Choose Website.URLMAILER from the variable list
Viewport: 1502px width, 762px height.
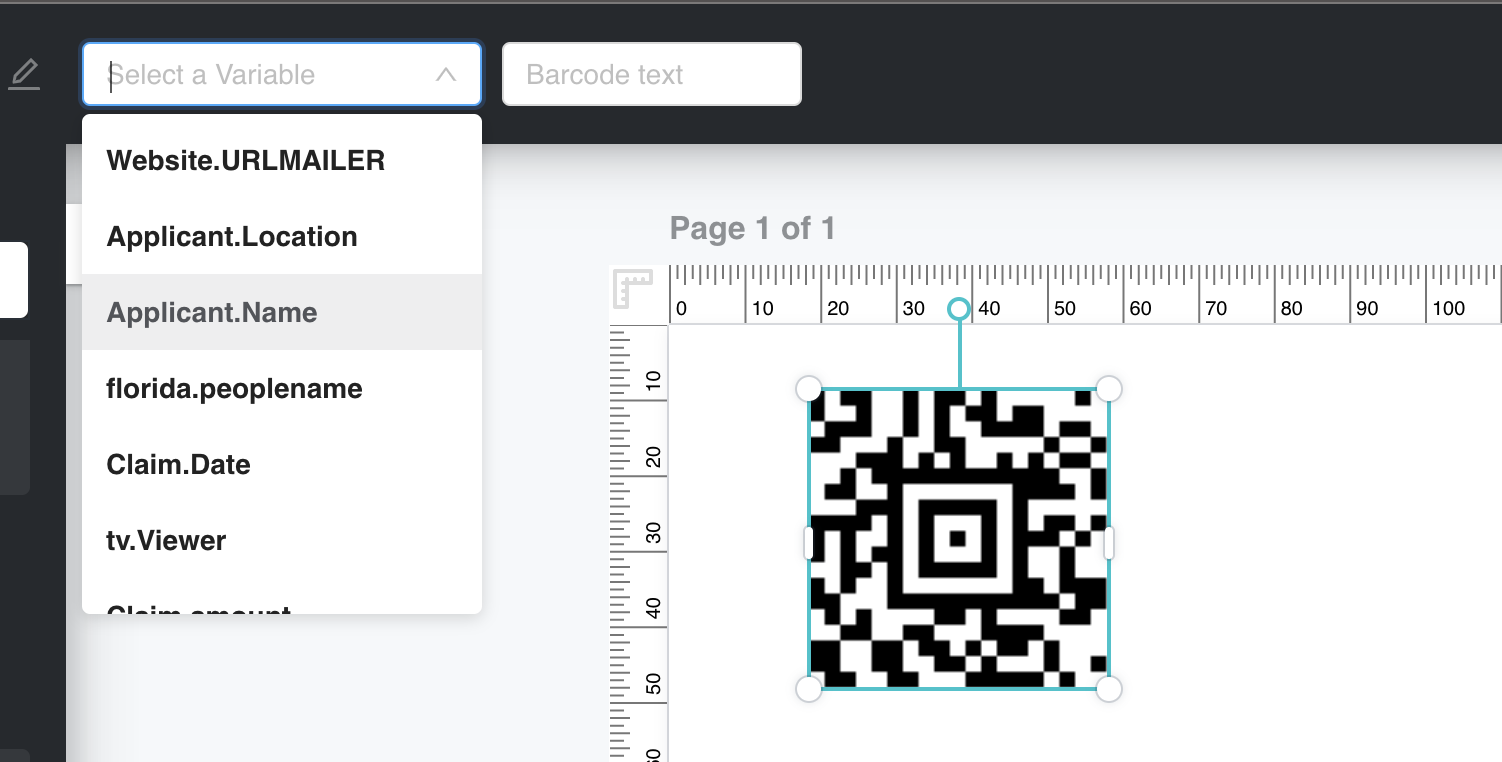click(x=246, y=161)
